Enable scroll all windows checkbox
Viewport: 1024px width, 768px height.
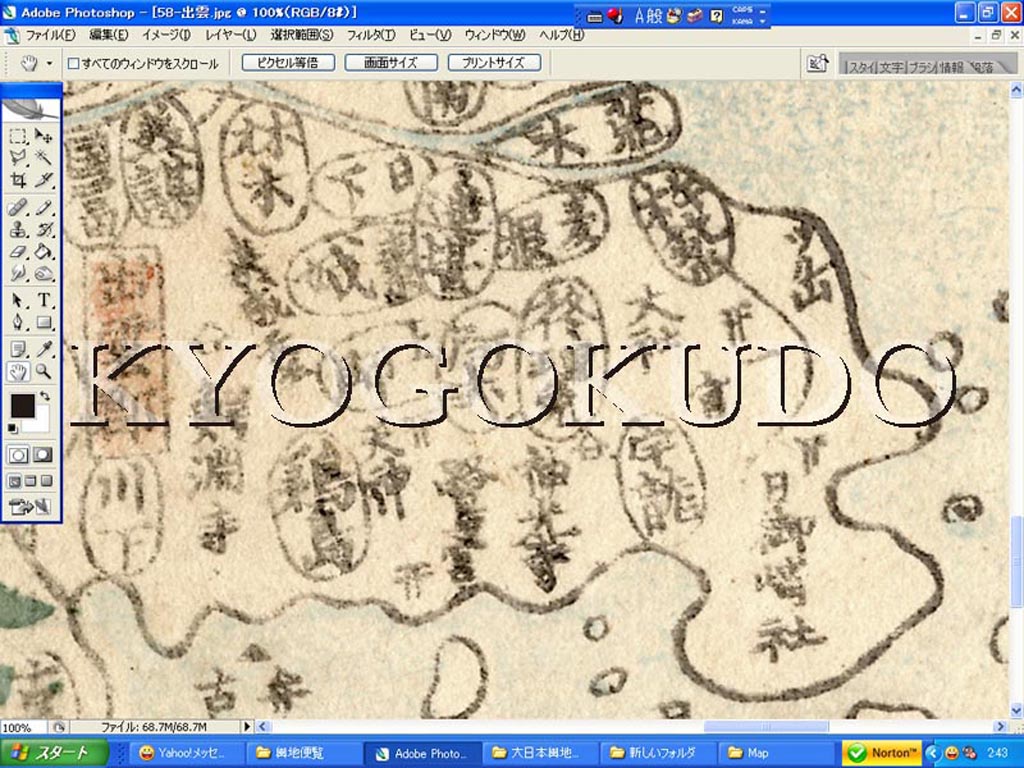[x=74, y=63]
